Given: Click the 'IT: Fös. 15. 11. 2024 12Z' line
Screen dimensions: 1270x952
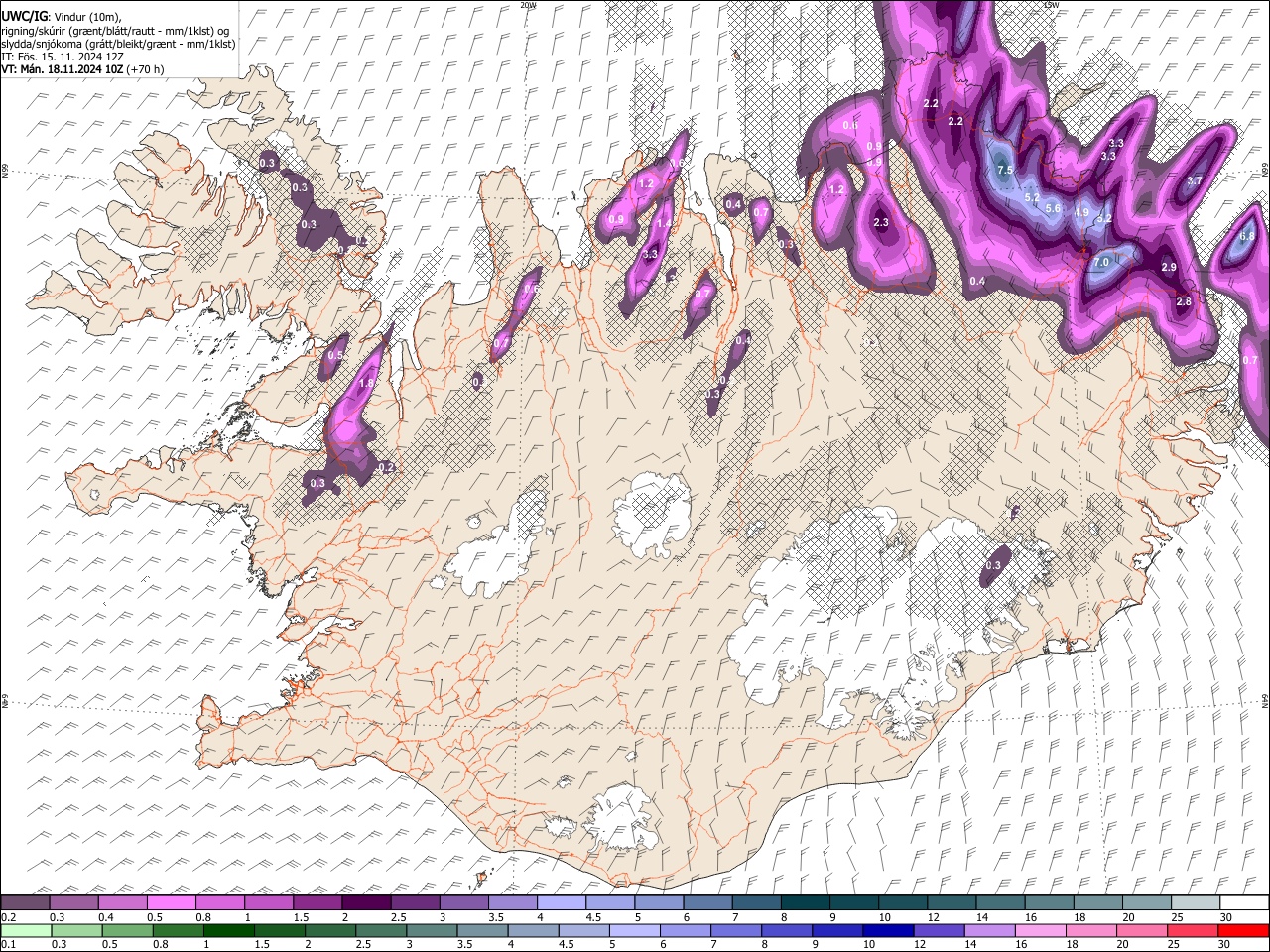Looking at the screenshot, I should coord(62,57).
